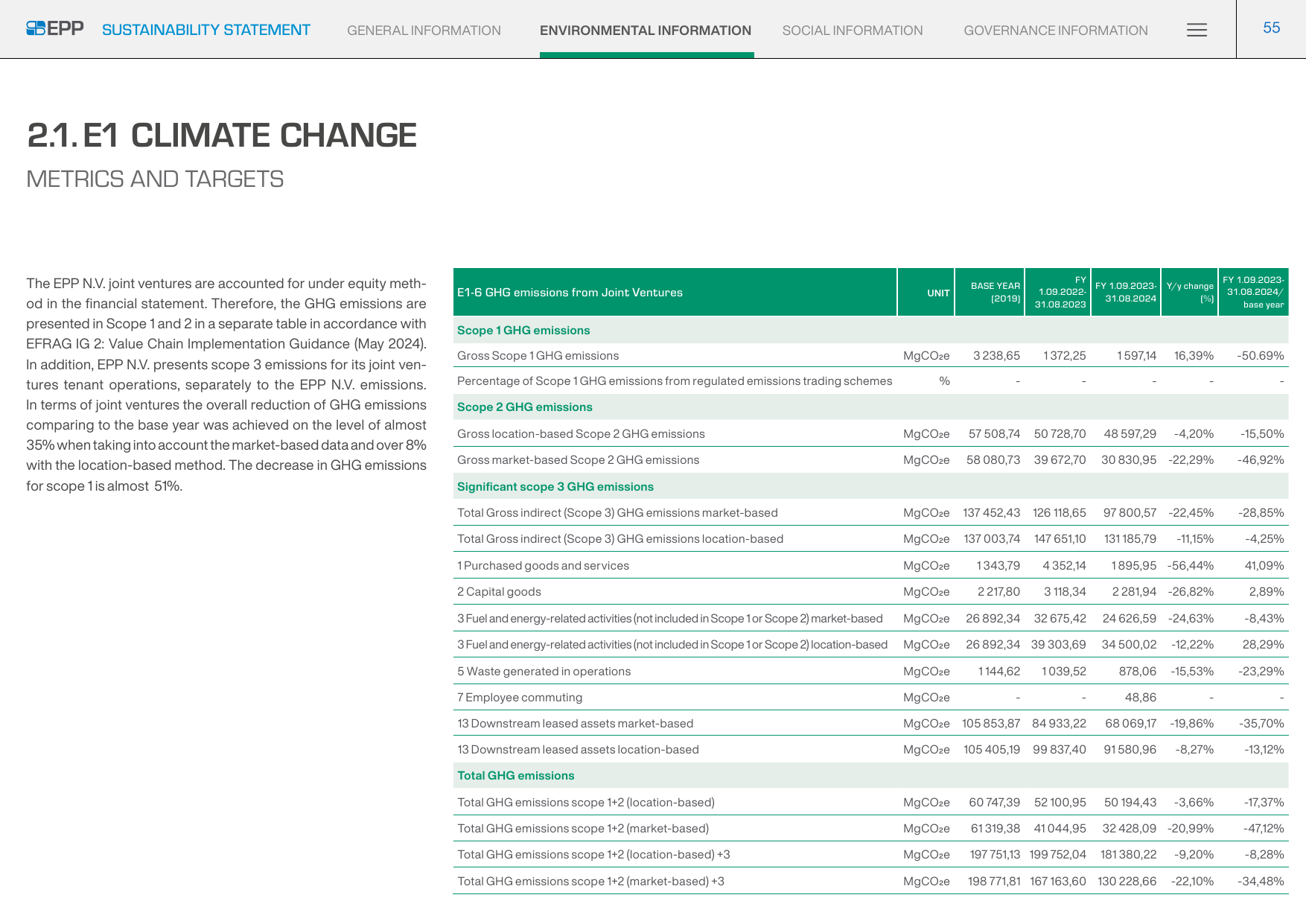Click 'Gross Scope 1 GHG emissions' row label
1306x924 pixels.
(538, 356)
